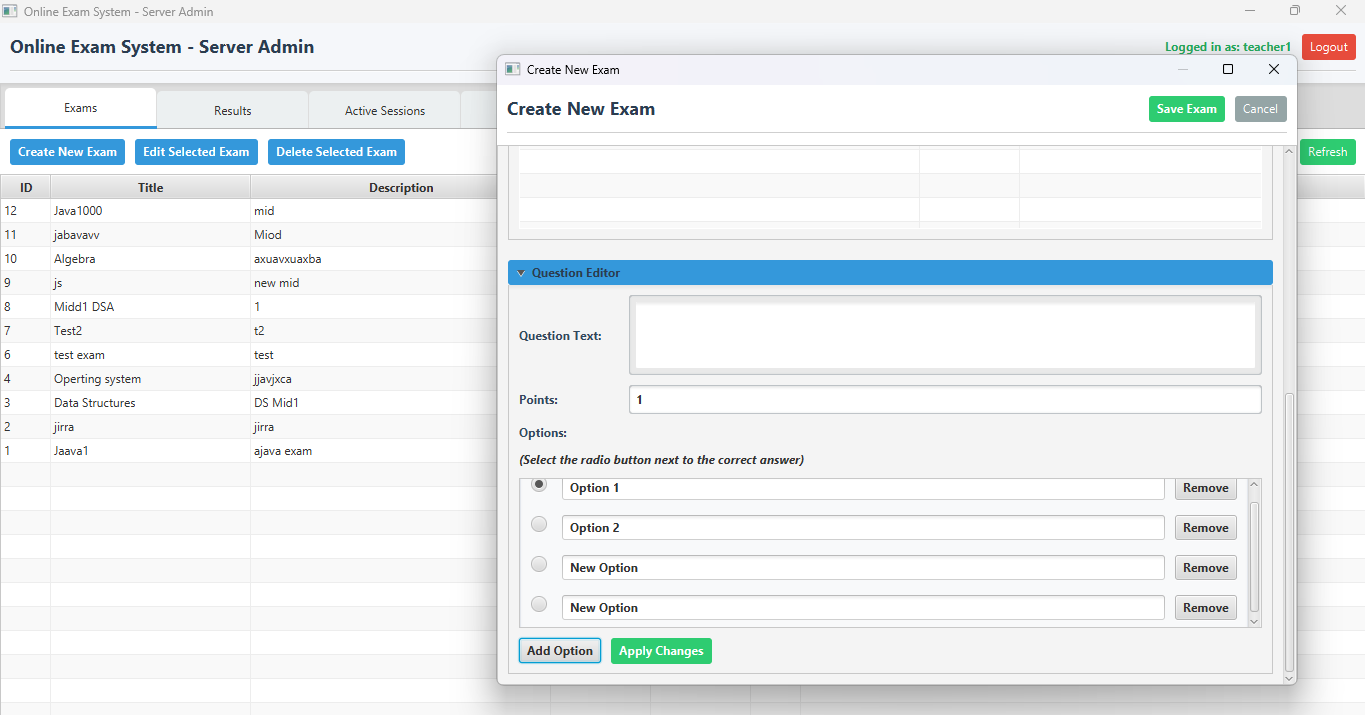Click into the Question Text field

(x=945, y=336)
